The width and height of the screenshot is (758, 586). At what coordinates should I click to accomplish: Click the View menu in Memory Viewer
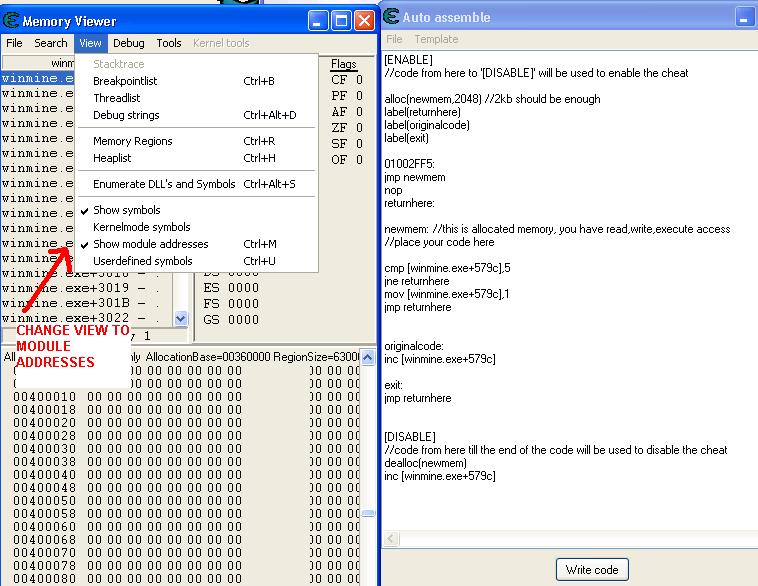click(90, 43)
